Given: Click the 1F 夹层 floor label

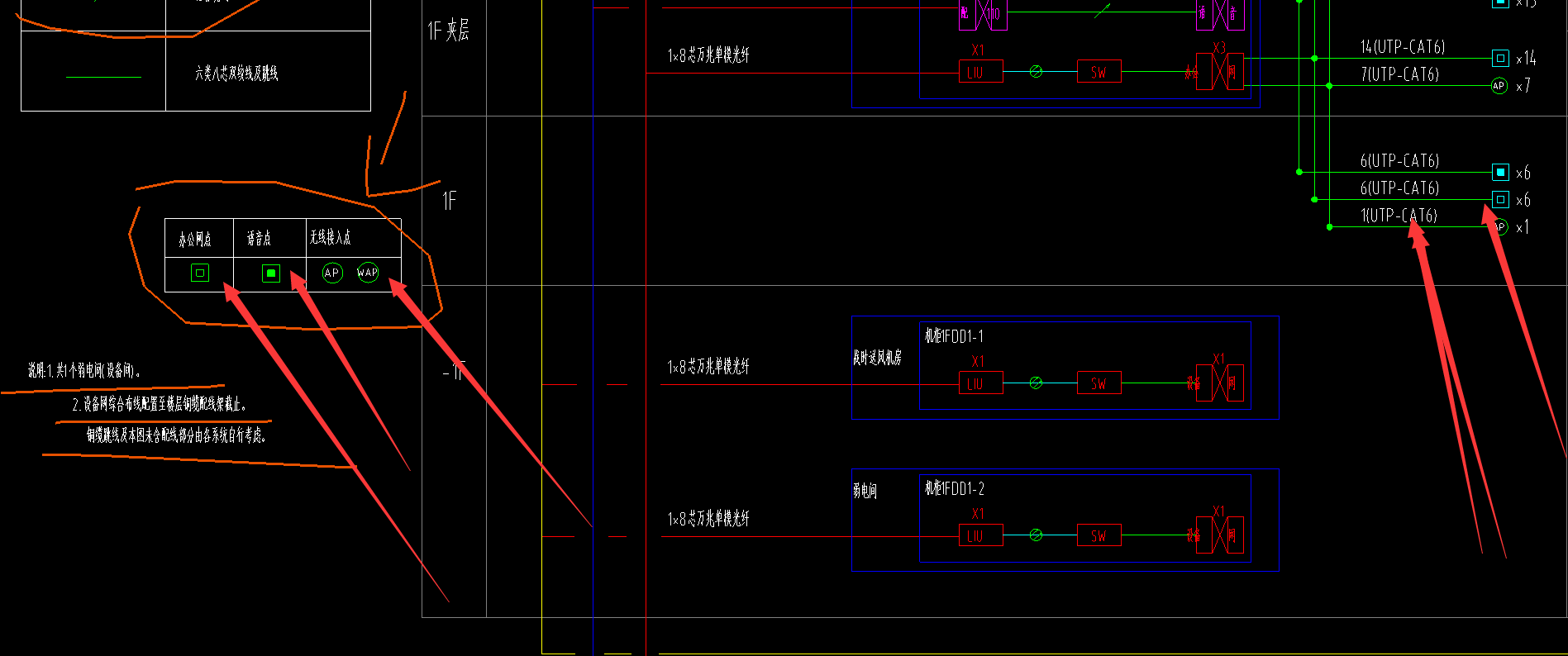Looking at the screenshot, I should point(448,31).
